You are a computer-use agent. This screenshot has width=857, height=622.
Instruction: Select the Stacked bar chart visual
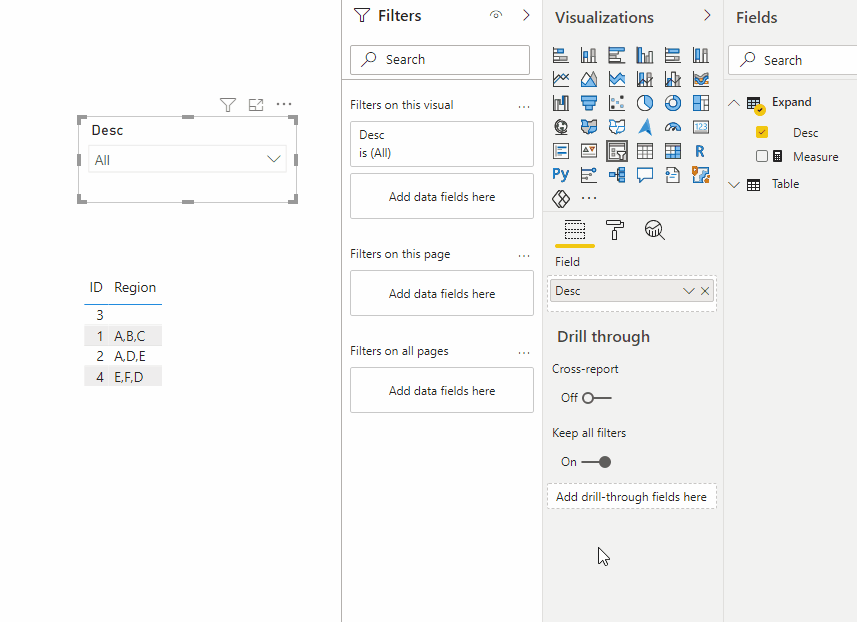tap(561, 55)
